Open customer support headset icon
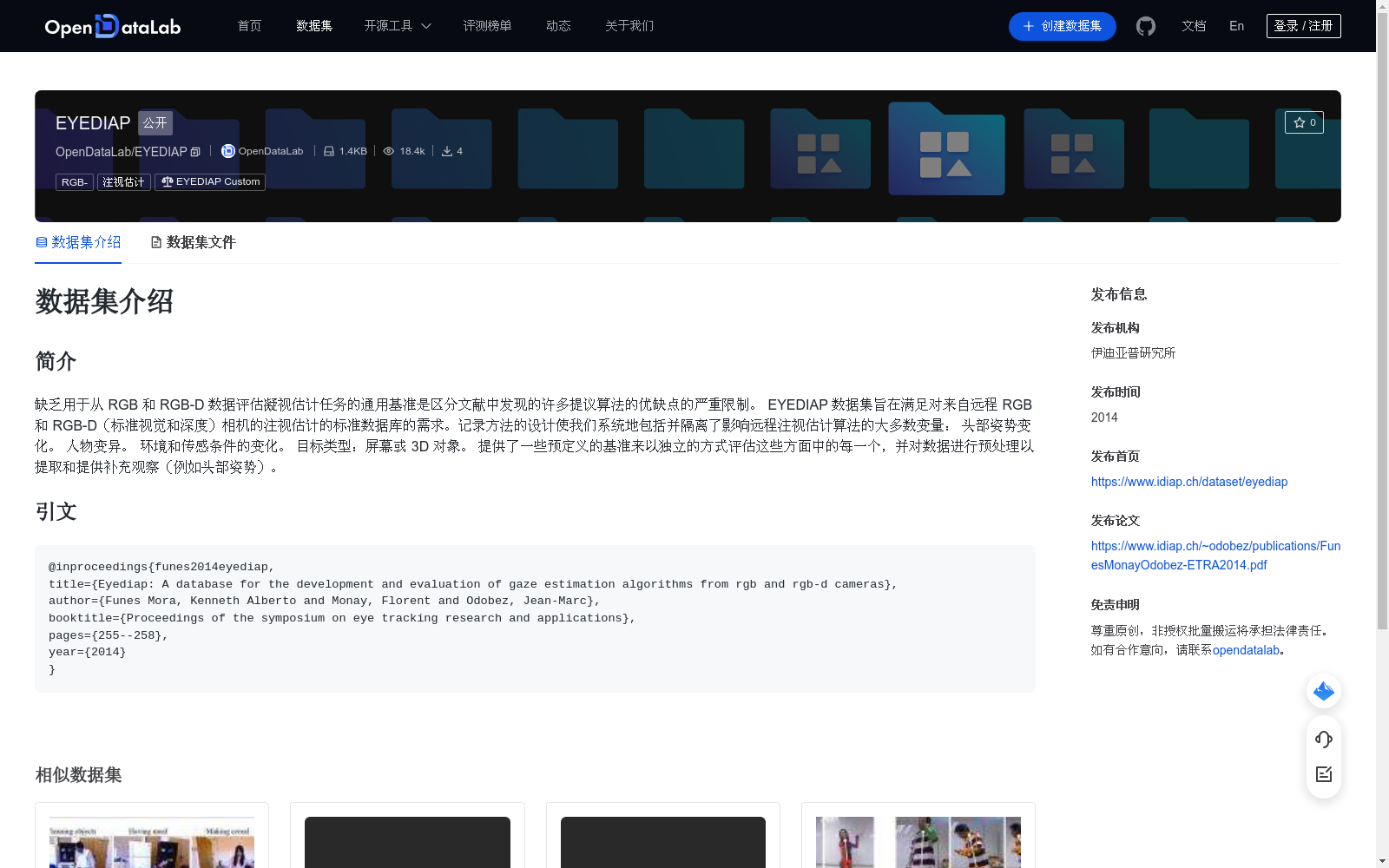Image resolution: width=1389 pixels, height=868 pixels. [1324, 740]
